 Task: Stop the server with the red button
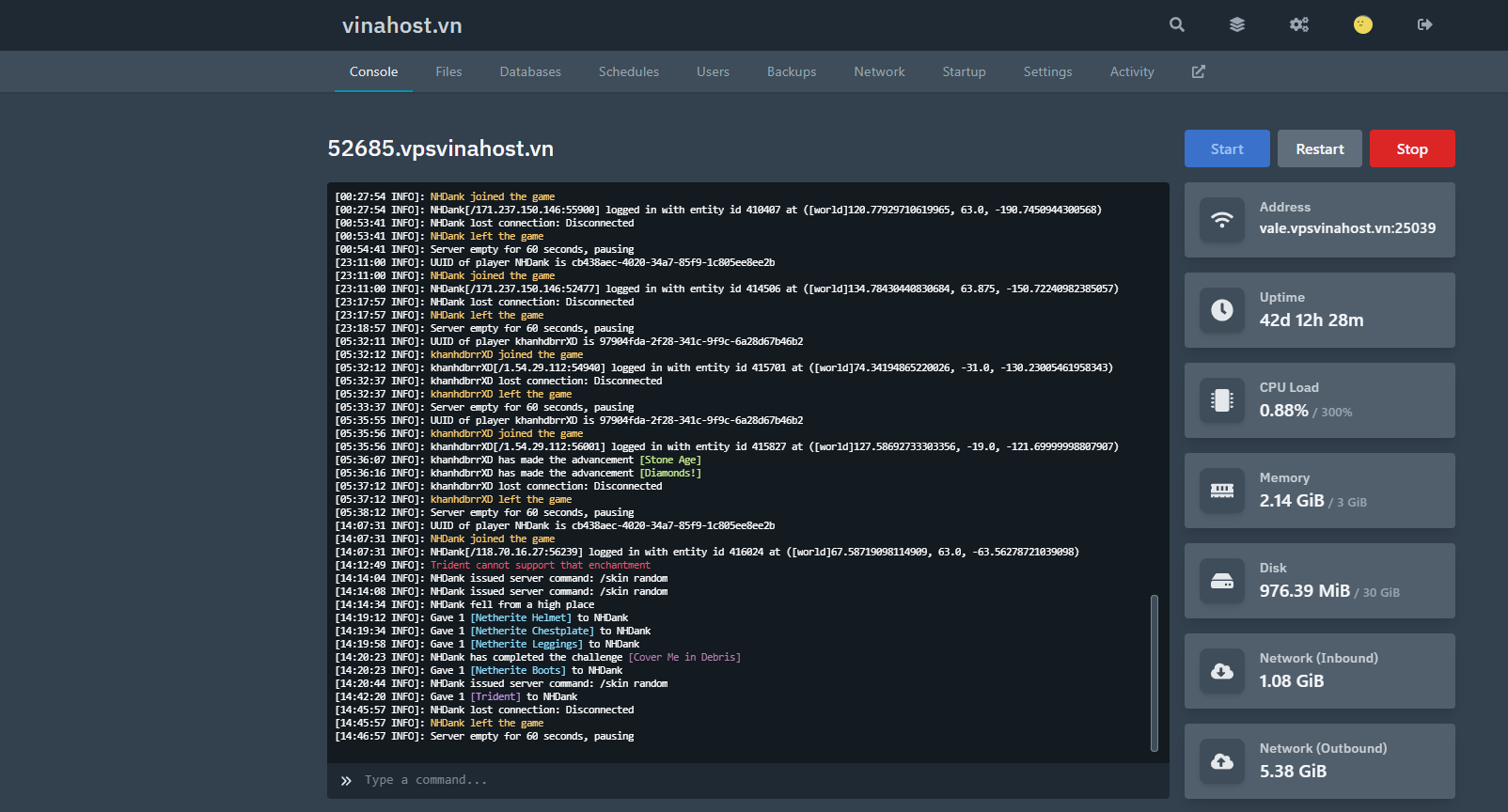pos(1411,149)
